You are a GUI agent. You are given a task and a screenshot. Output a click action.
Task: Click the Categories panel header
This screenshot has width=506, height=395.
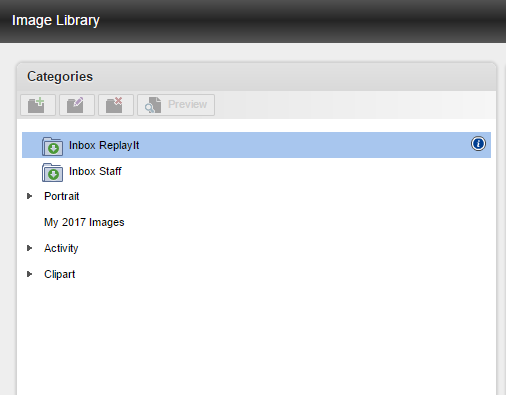point(256,77)
